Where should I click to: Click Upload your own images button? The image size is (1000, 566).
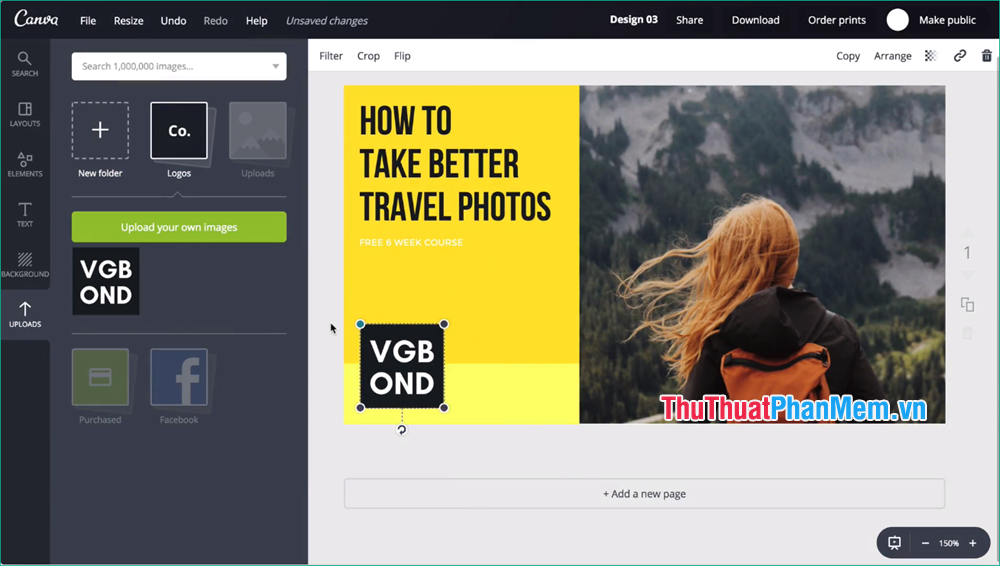(179, 227)
